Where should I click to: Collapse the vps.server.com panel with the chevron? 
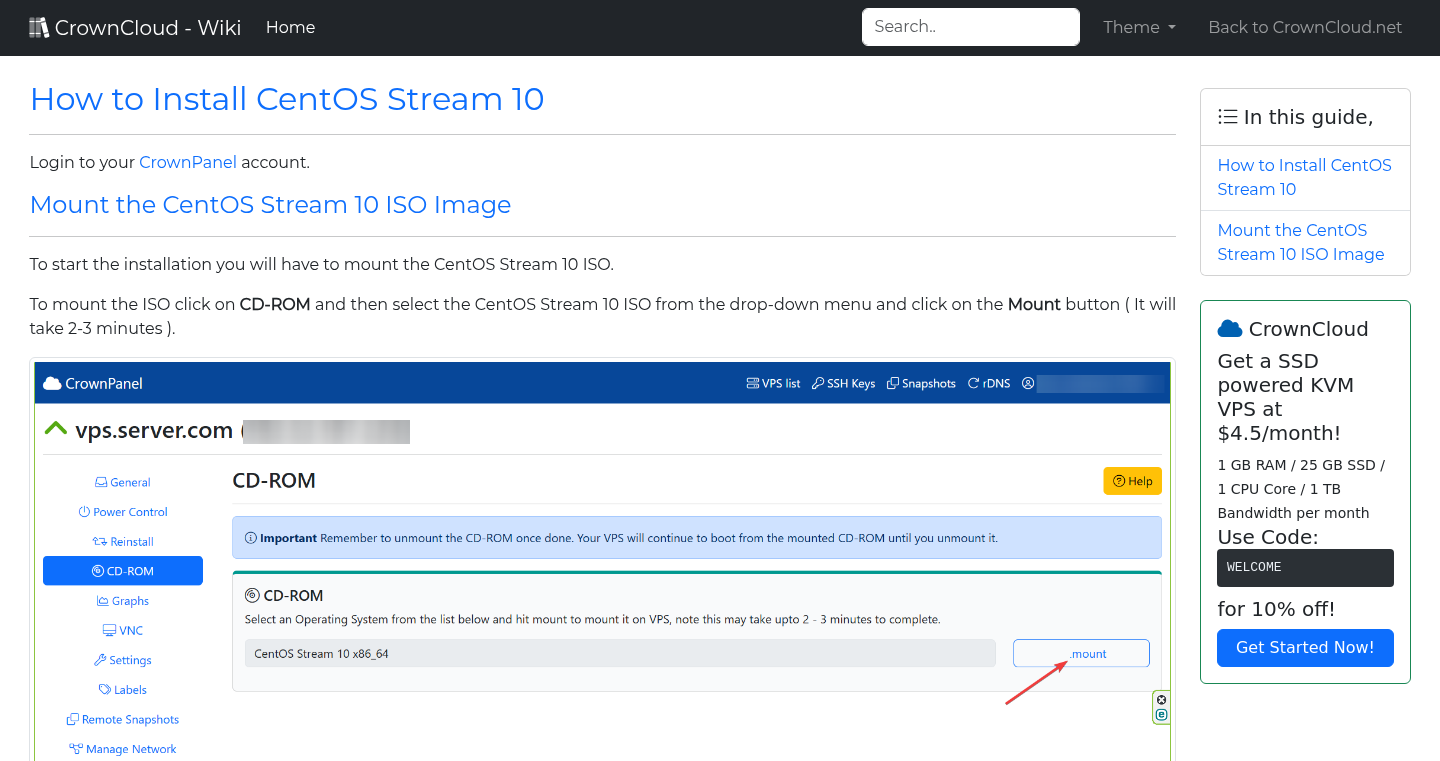[x=55, y=428]
